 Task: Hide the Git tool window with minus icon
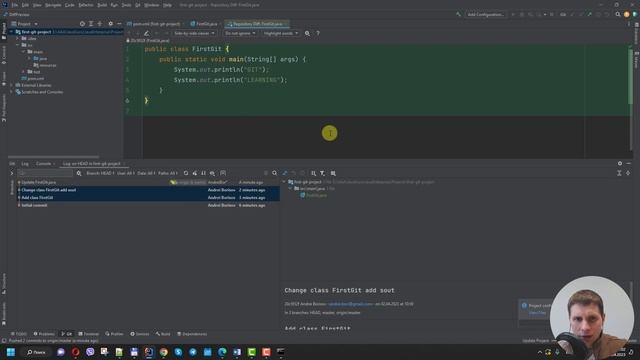[x=629, y=164]
